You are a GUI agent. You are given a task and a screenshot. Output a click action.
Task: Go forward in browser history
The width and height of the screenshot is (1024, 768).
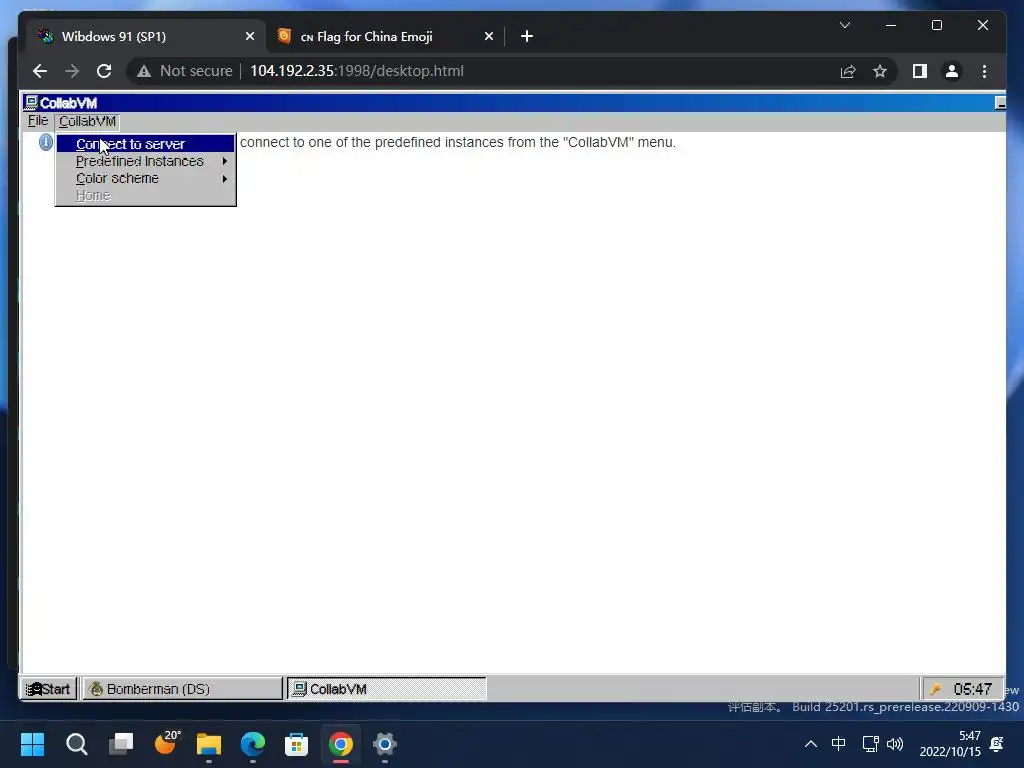[72, 71]
